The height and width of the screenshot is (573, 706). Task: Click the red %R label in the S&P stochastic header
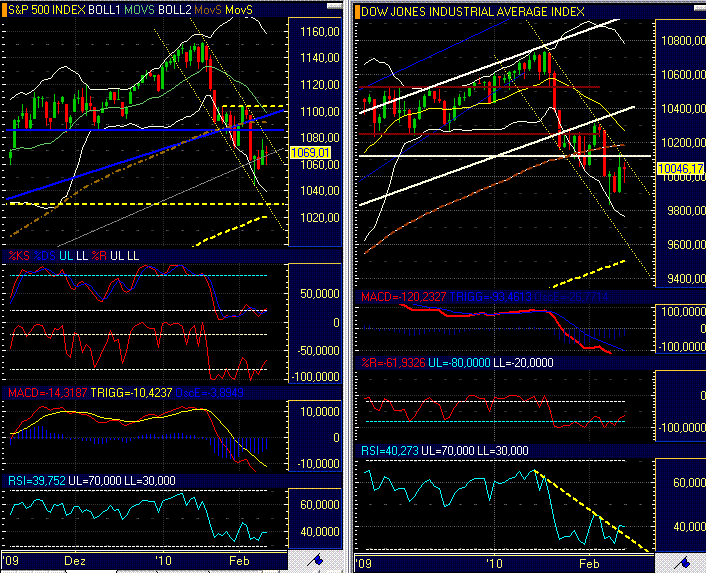click(99, 256)
